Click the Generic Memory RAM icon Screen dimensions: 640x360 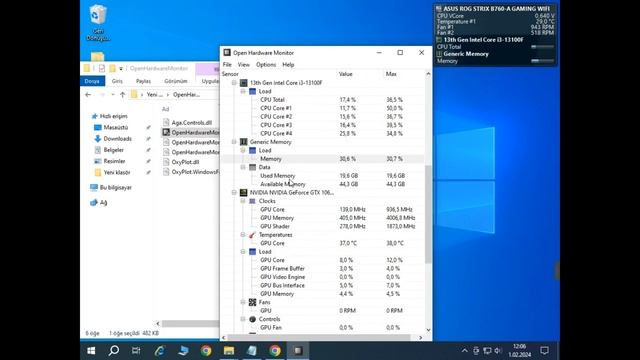click(x=244, y=142)
